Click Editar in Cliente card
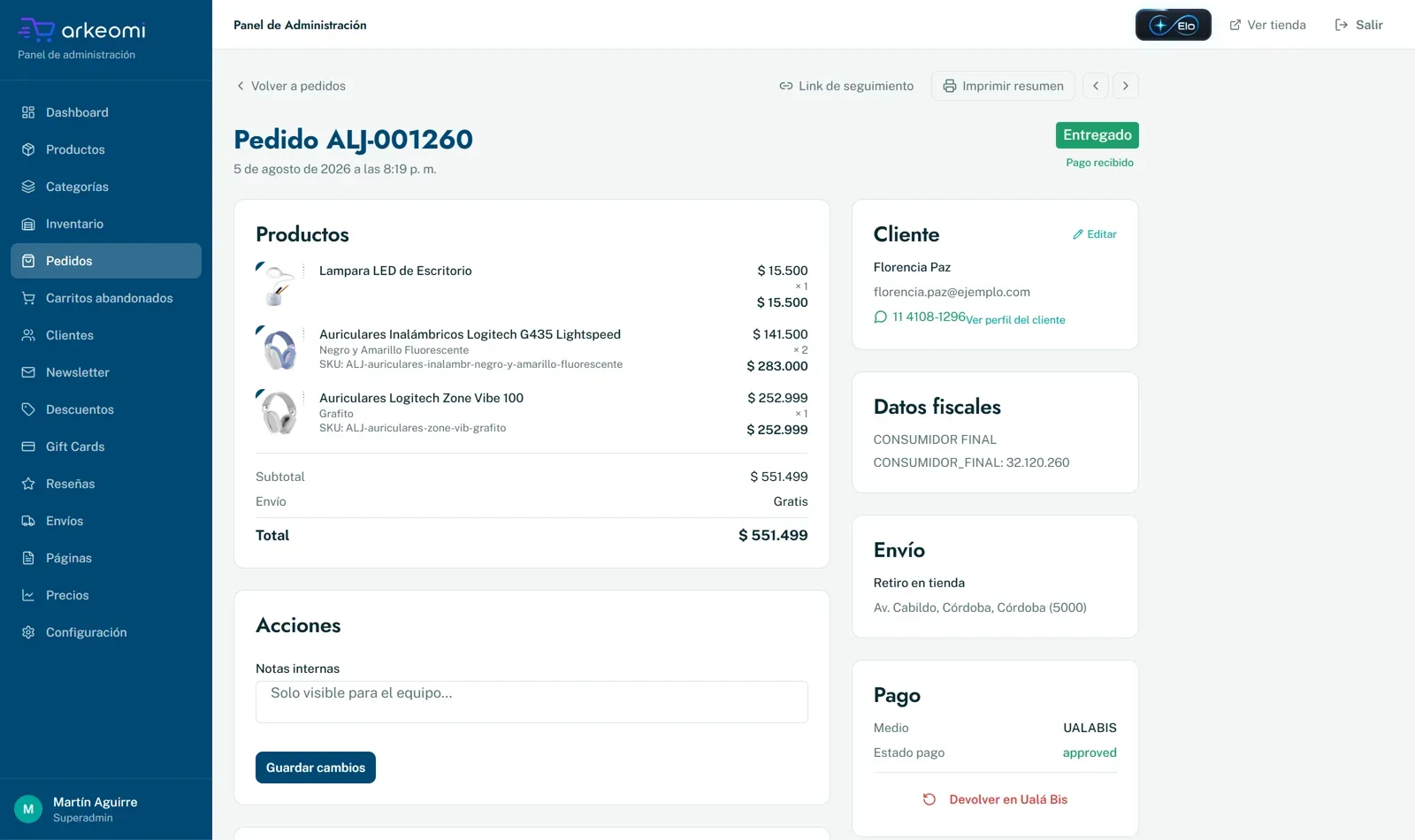1415x840 pixels. tap(1094, 234)
